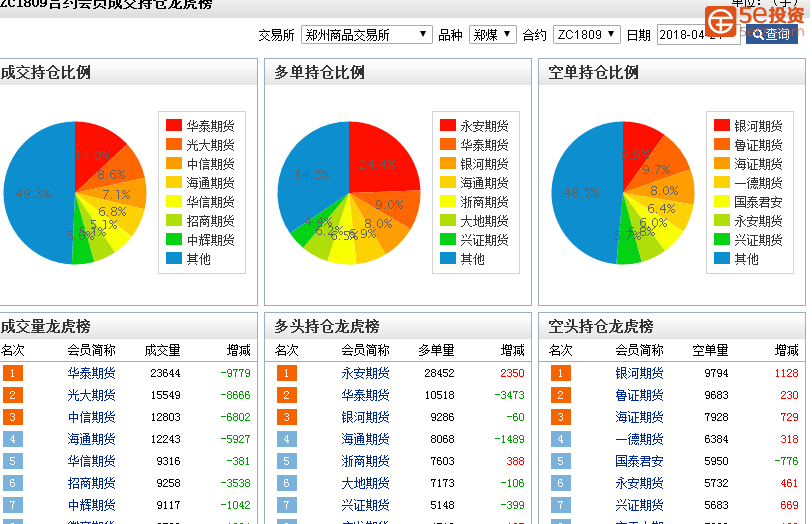The width and height of the screenshot is (812, 524).
Task: Click the 成交持仓比例 panel title
Action: click(x=46, y=72)
